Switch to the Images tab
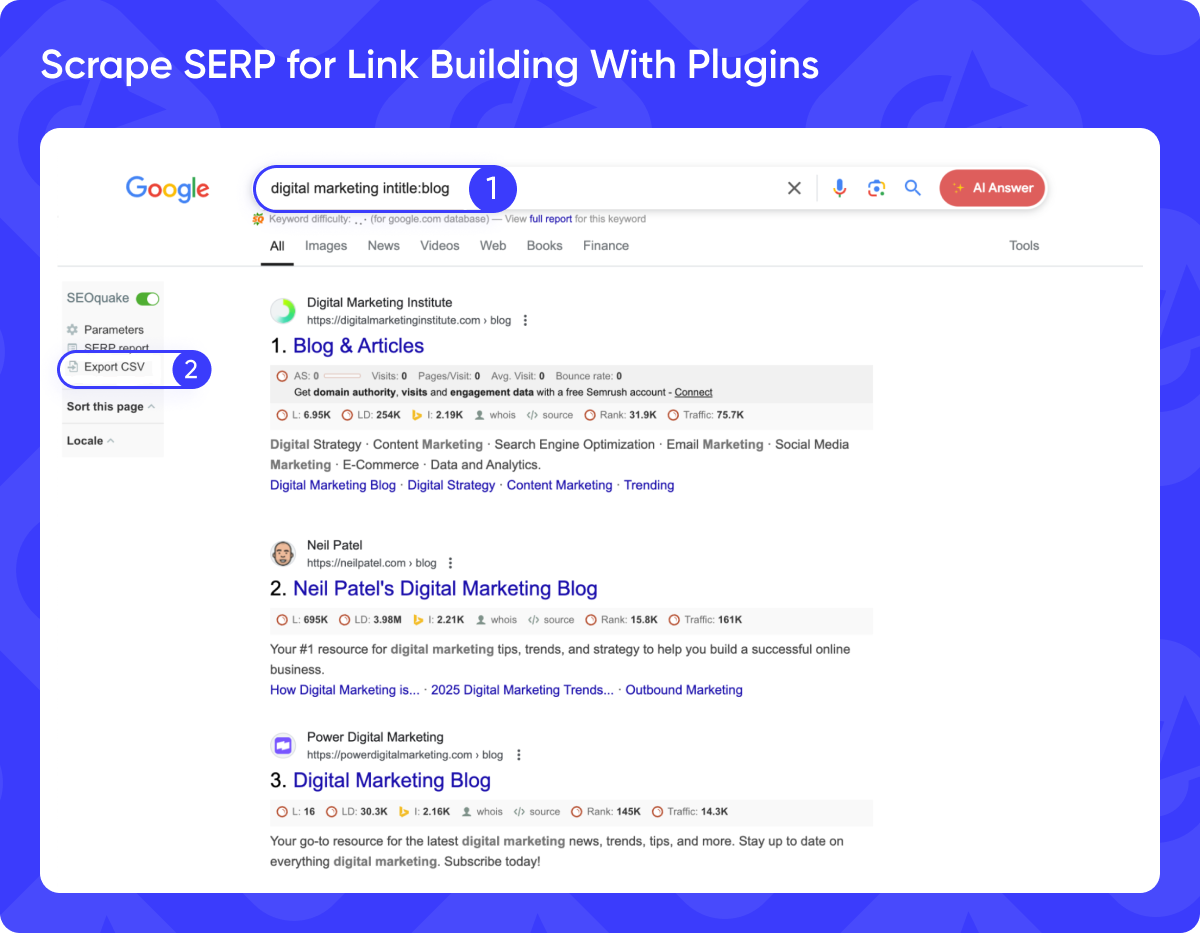 (x=326, y=246)
